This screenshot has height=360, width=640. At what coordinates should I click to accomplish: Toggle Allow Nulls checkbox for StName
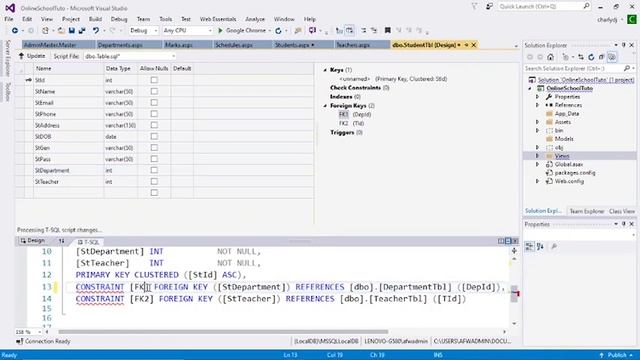pyautogui.click(x=154, y=91)
